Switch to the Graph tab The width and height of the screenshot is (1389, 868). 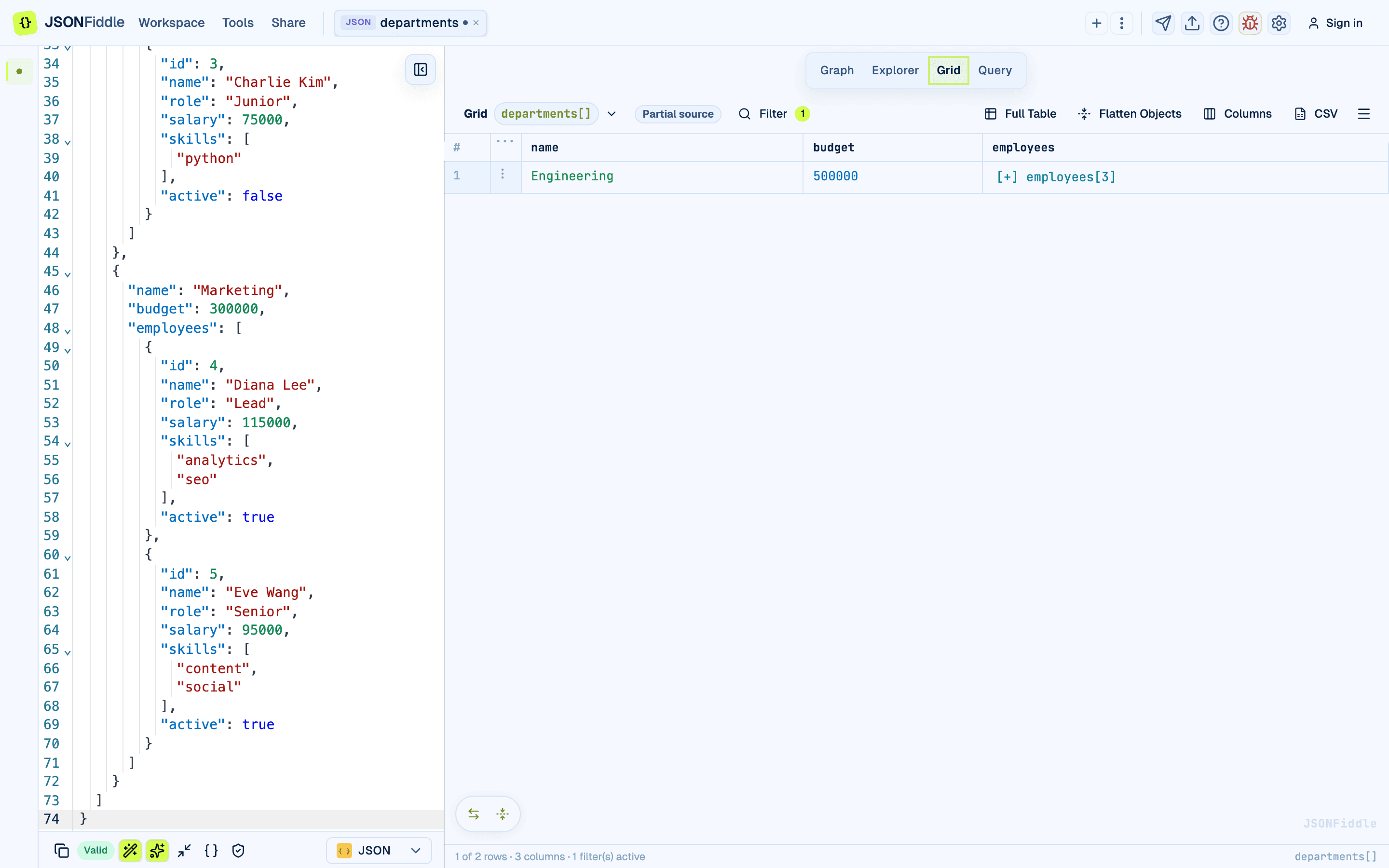[x=837, y=70]
